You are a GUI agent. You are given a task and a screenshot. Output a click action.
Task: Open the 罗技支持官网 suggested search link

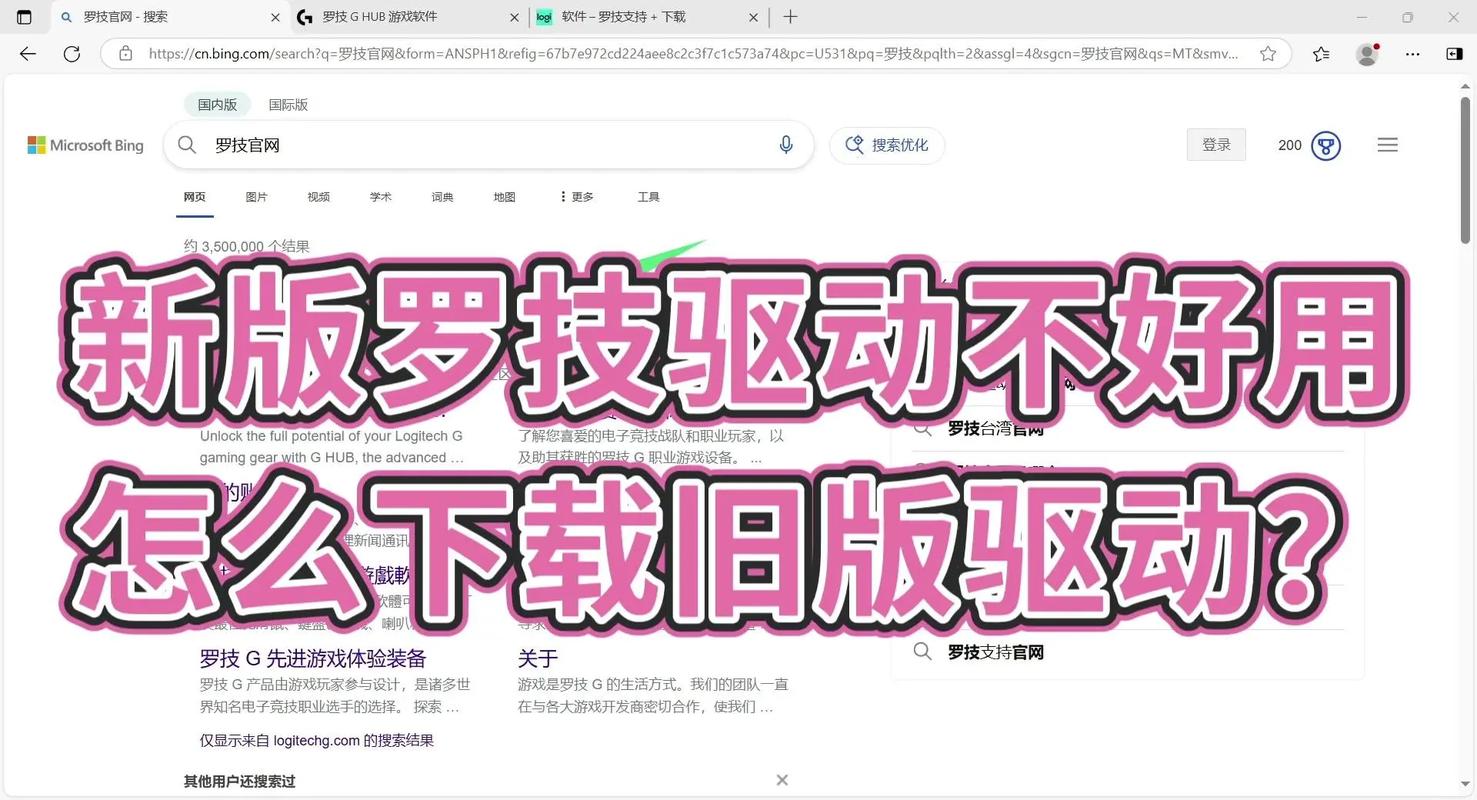(994, 652)
